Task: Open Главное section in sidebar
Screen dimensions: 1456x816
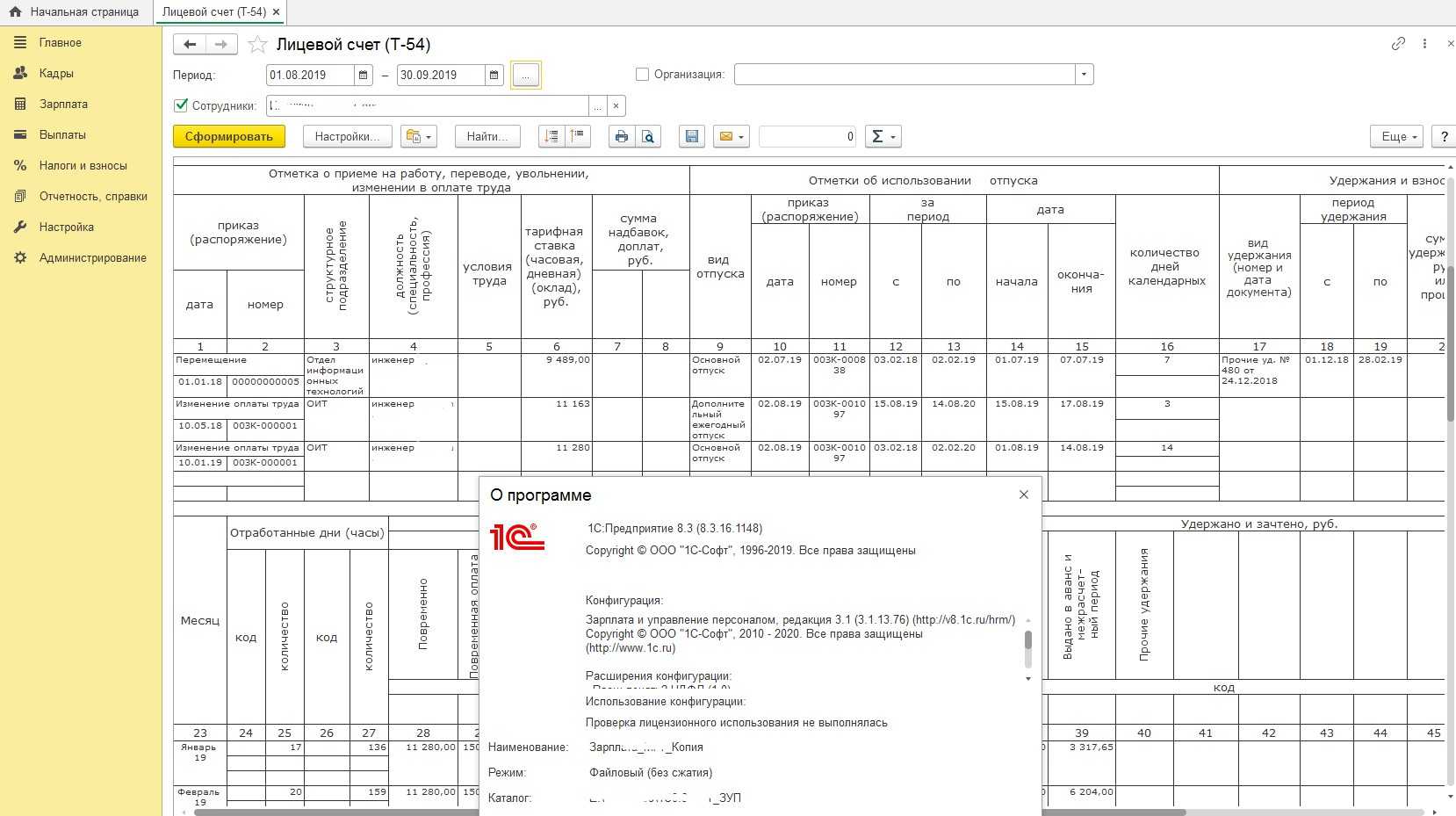Action: pyautogui.click(x=61, y=42)
